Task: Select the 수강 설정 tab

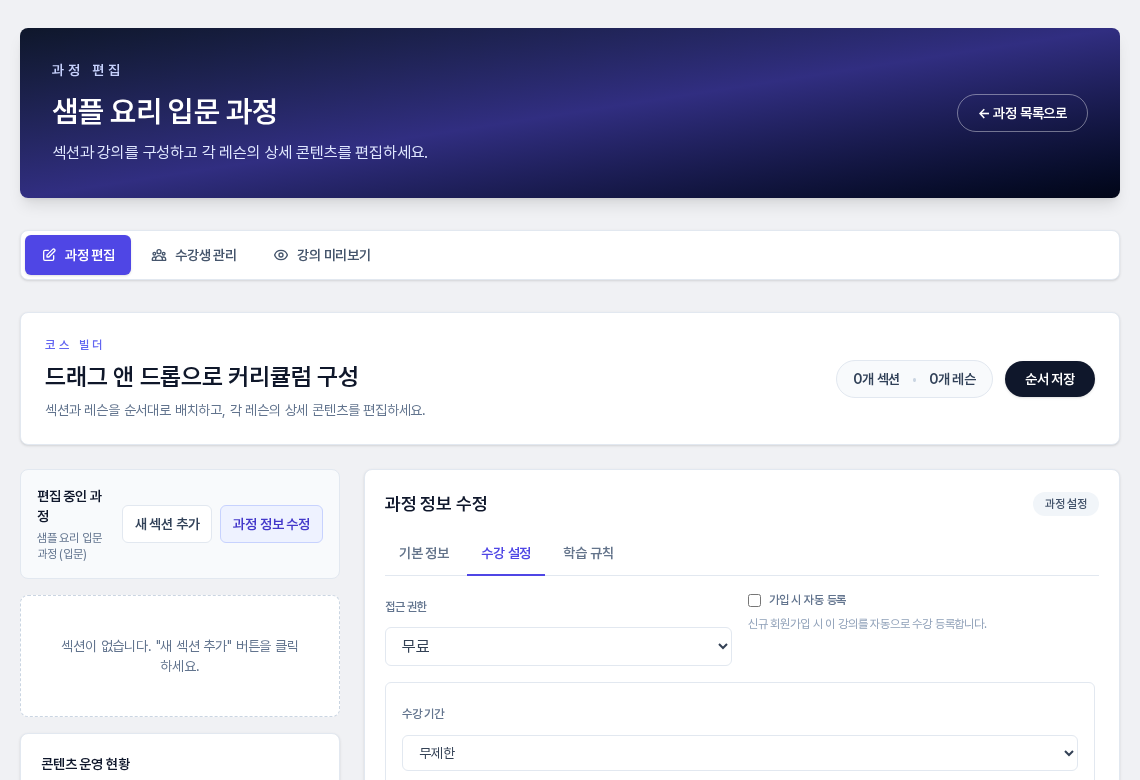Action: coord(506,553)
